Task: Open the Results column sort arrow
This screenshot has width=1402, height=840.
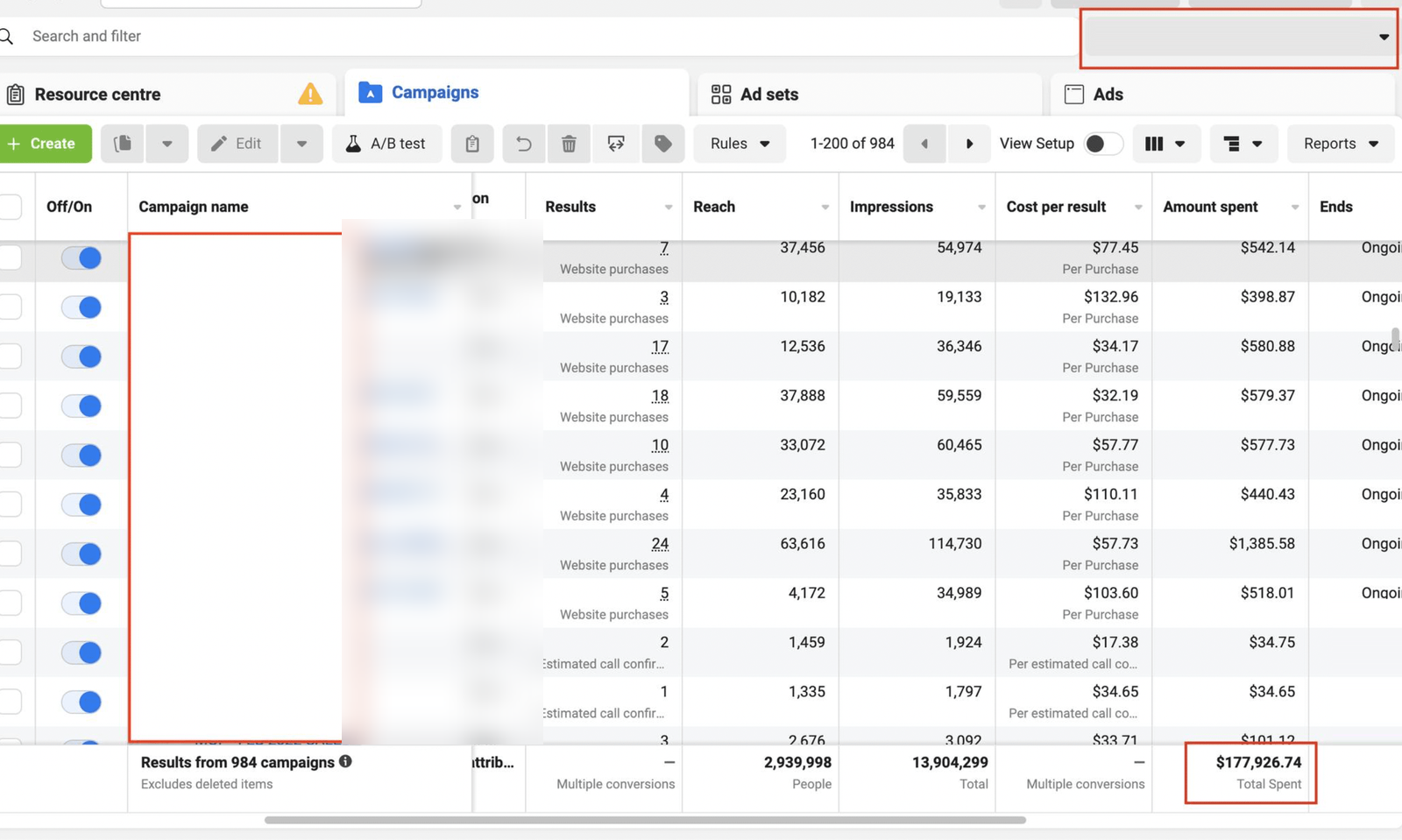Action: [669, 208]
